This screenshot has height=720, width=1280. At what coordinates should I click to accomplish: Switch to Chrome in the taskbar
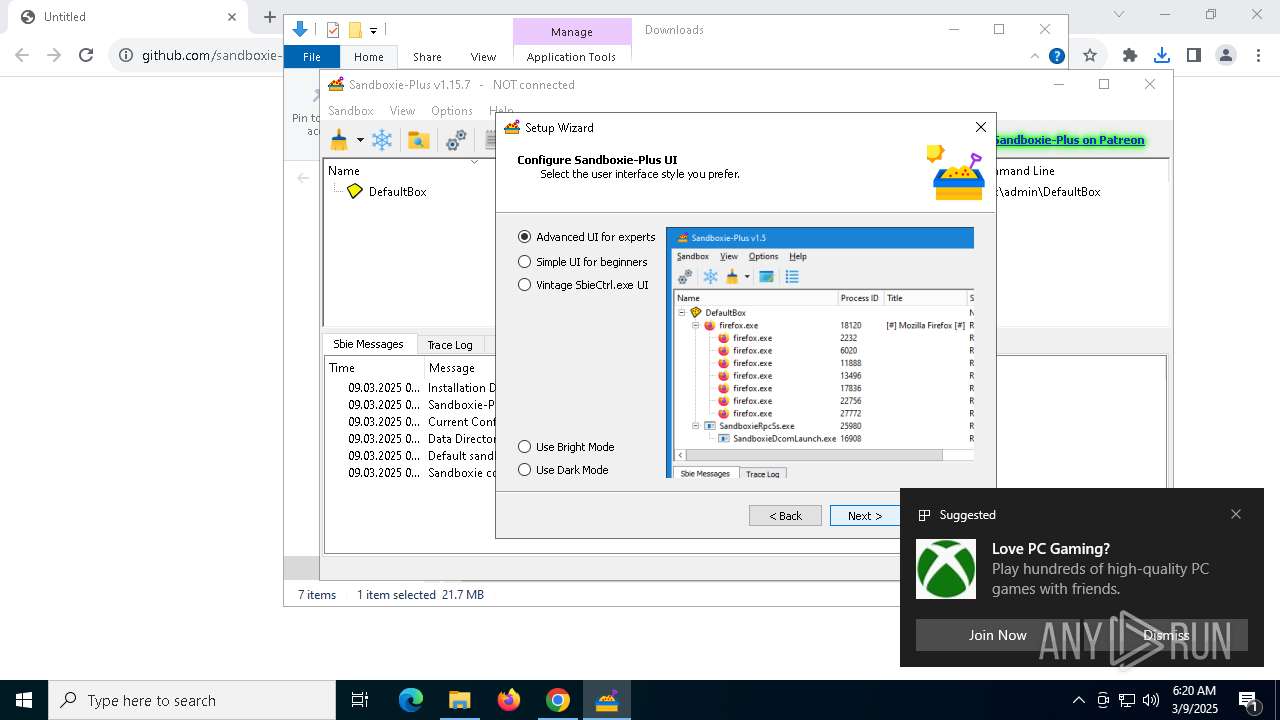[557, 700]
